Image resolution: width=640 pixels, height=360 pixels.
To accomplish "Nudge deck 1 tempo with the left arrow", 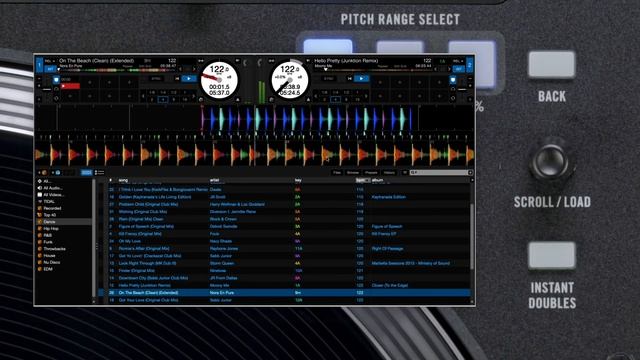I will (x=180, y=69).
